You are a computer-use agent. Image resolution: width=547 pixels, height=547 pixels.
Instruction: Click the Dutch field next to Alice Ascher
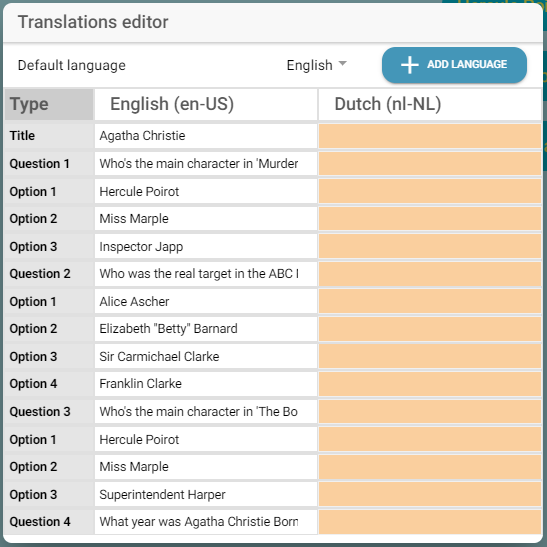(430, 302)
